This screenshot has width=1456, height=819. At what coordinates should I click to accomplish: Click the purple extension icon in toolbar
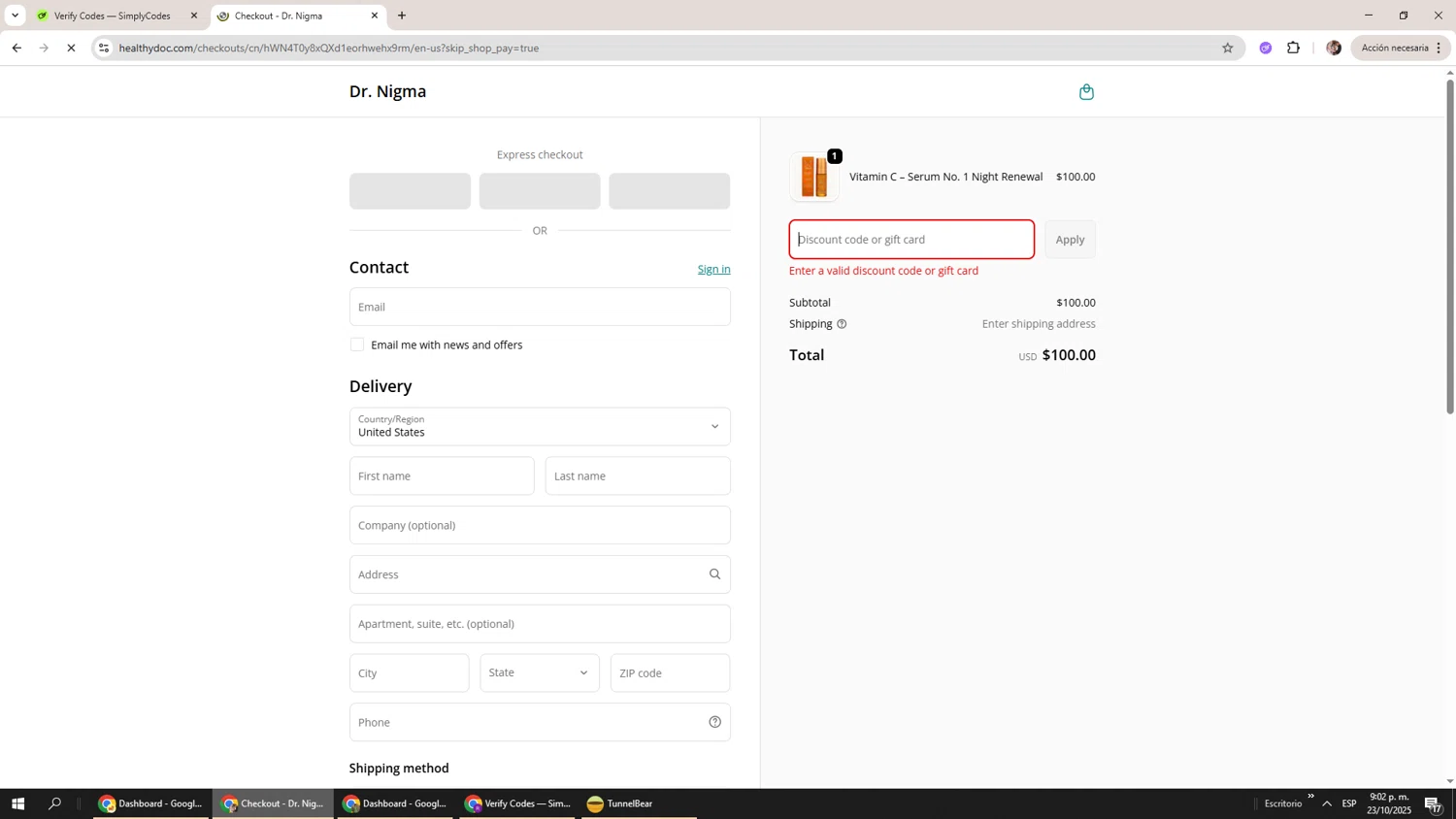1265,48
